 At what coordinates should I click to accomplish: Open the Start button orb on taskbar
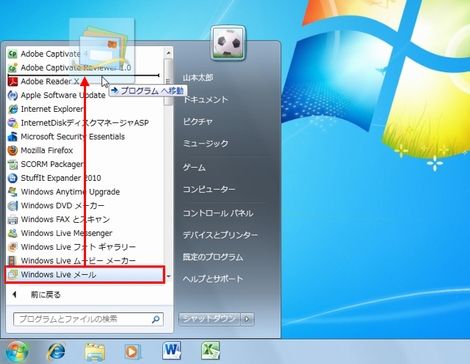[x=16, y=352]
